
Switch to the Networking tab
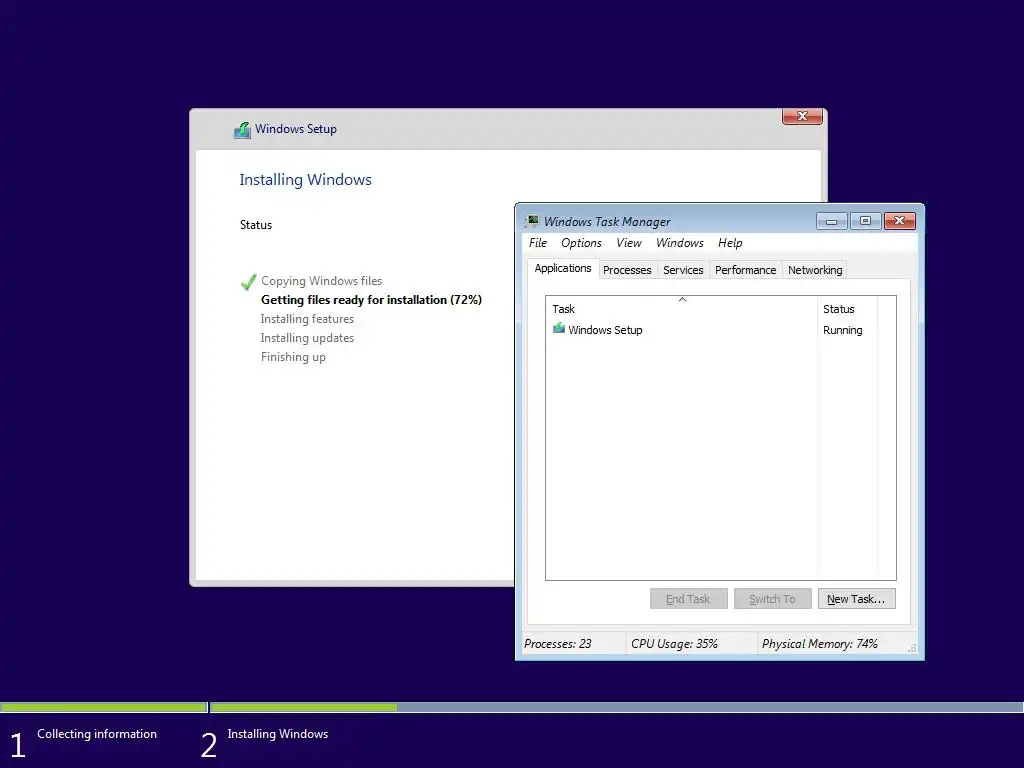point(814,270)
